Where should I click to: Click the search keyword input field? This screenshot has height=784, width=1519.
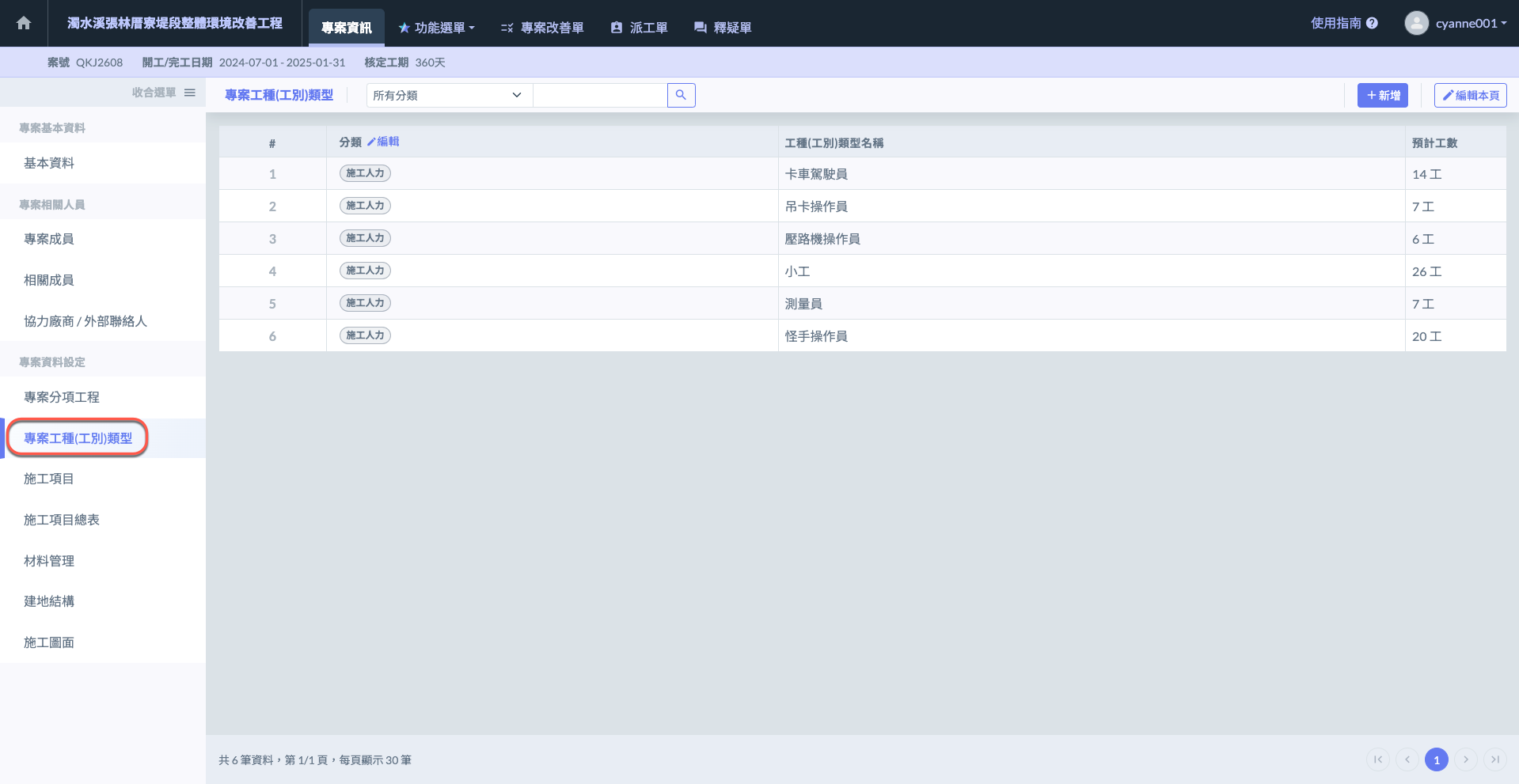(x=600, y=95)
